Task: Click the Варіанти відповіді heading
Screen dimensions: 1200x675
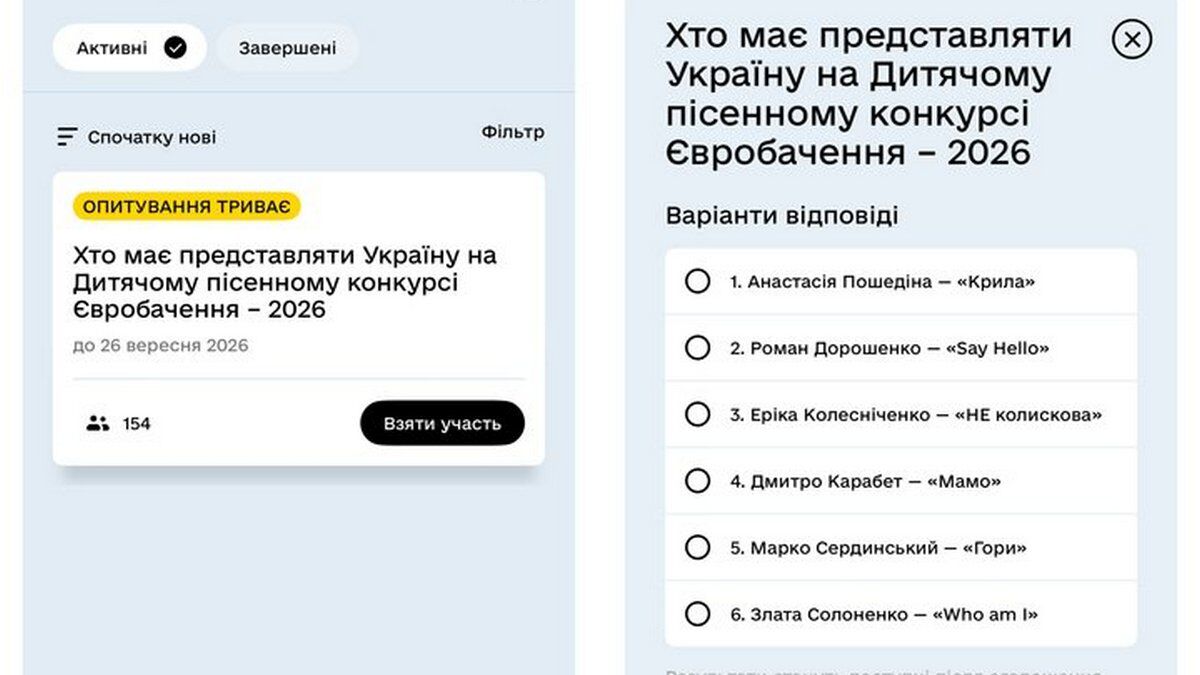Action: coord(782,215)
